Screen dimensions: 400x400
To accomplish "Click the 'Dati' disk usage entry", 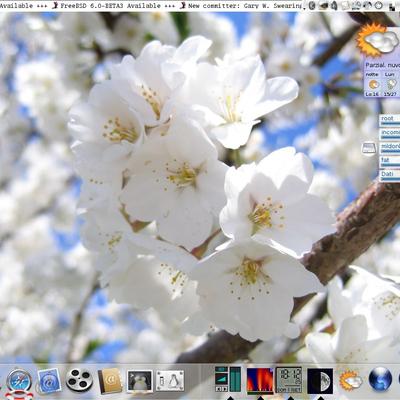I will tap(390, 176).
